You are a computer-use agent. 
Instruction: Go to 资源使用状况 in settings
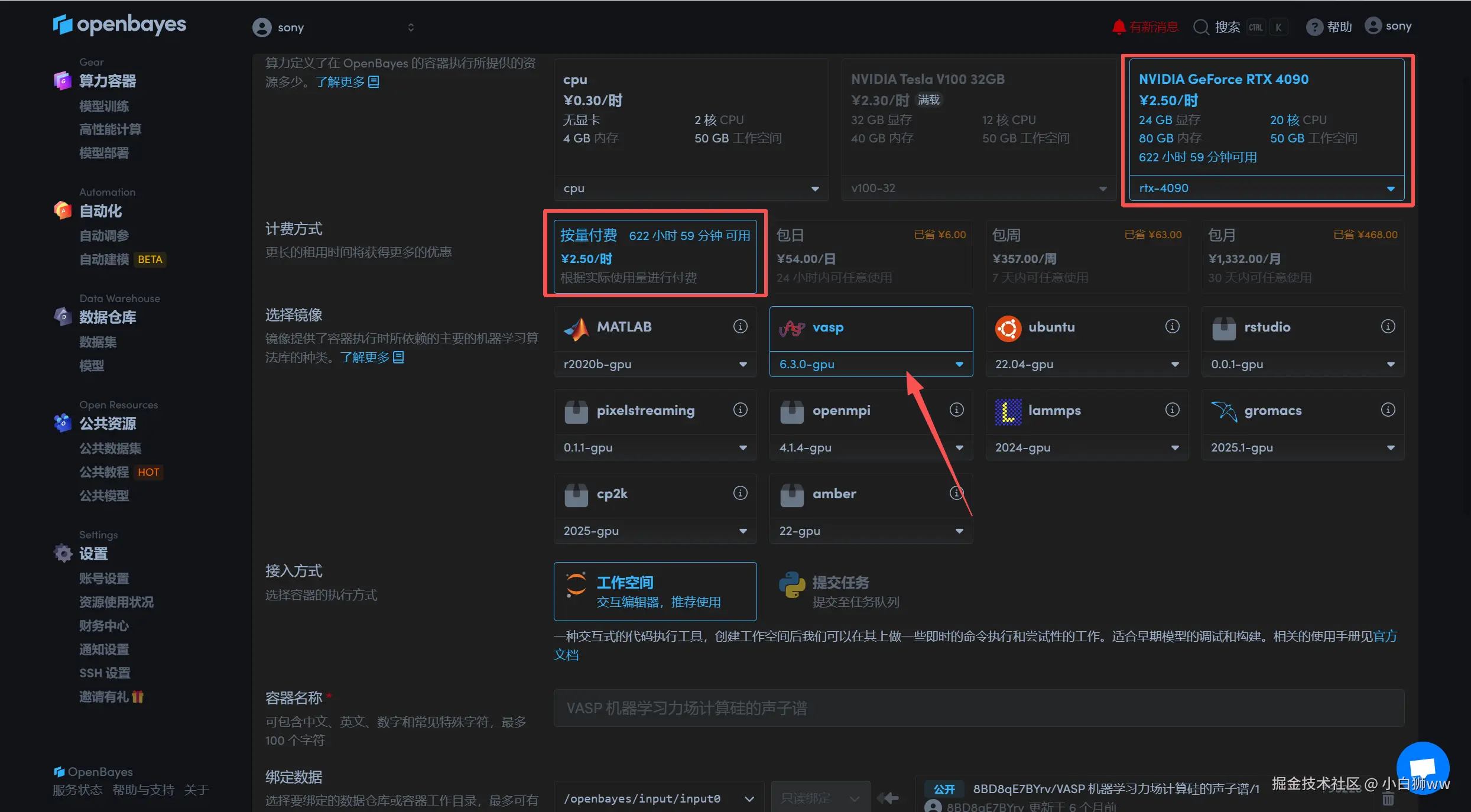[x=116, y=602]
